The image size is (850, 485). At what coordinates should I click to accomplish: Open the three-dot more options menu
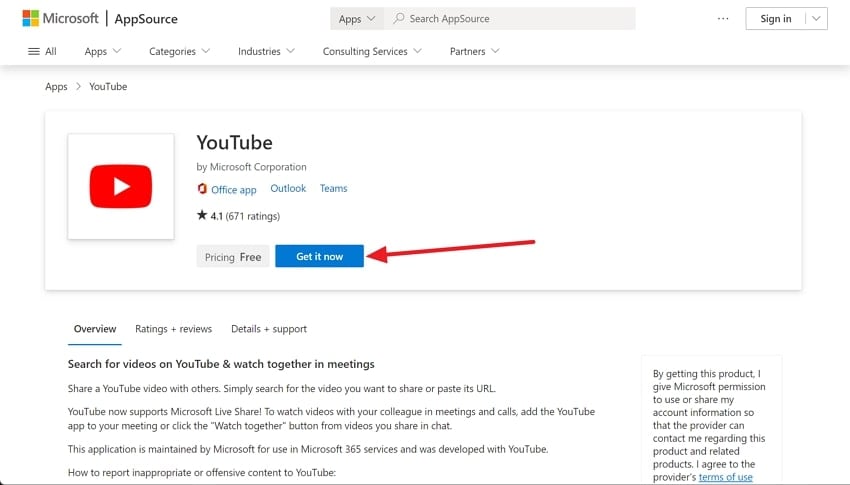pyautogui.click(x=723, y=18)
